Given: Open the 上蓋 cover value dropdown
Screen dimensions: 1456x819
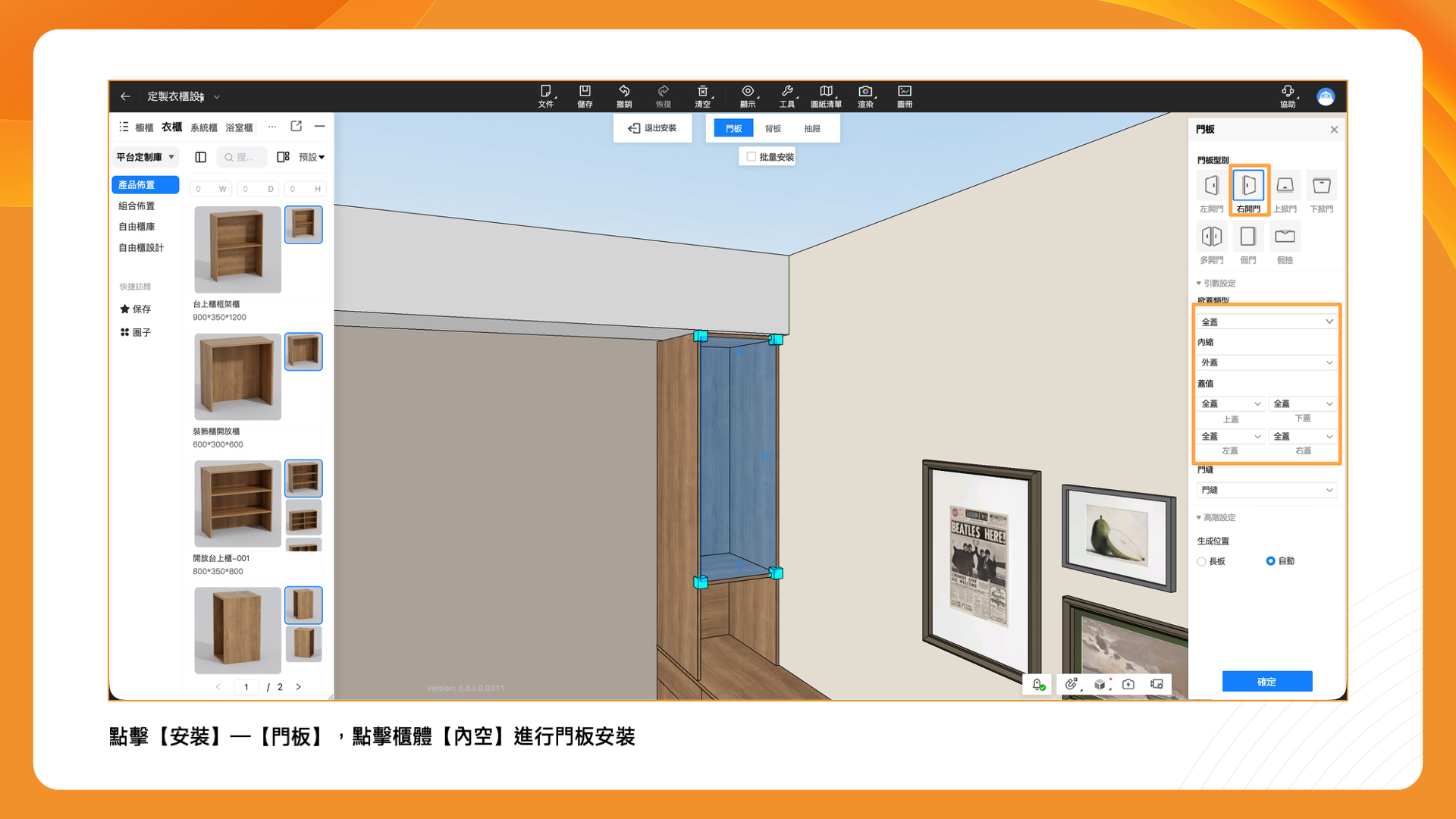Looking at the screenshot, I should pos(1230,404).
